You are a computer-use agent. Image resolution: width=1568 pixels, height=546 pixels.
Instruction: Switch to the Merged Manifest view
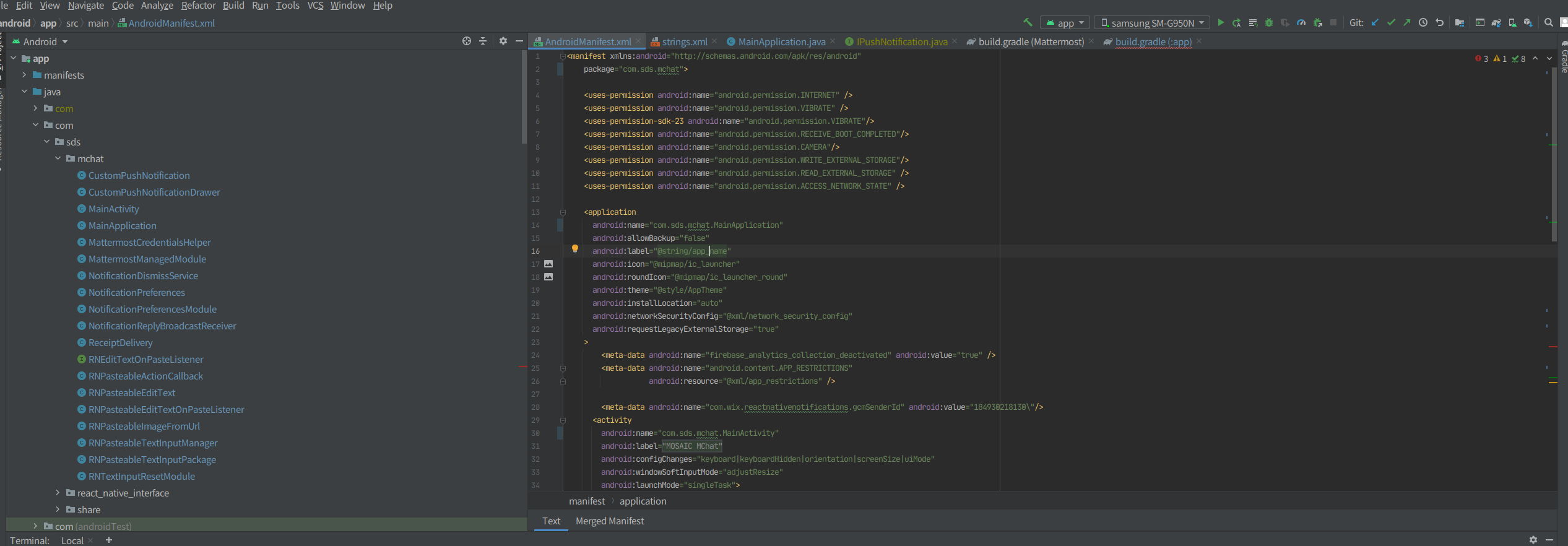(609, 521)
